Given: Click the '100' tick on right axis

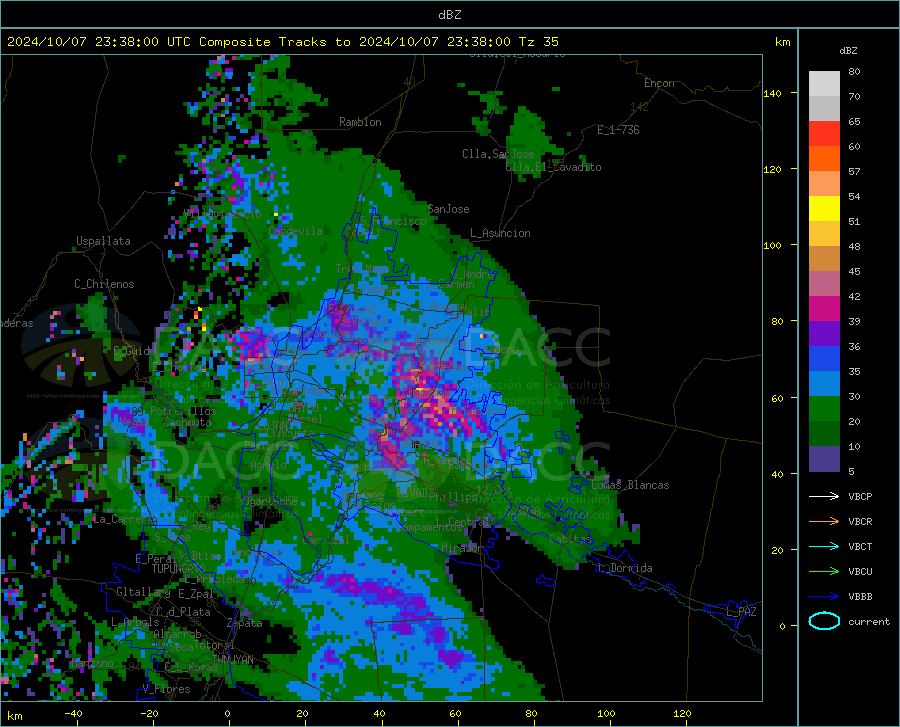Looking at the screenshot, I should coord(772,245).
